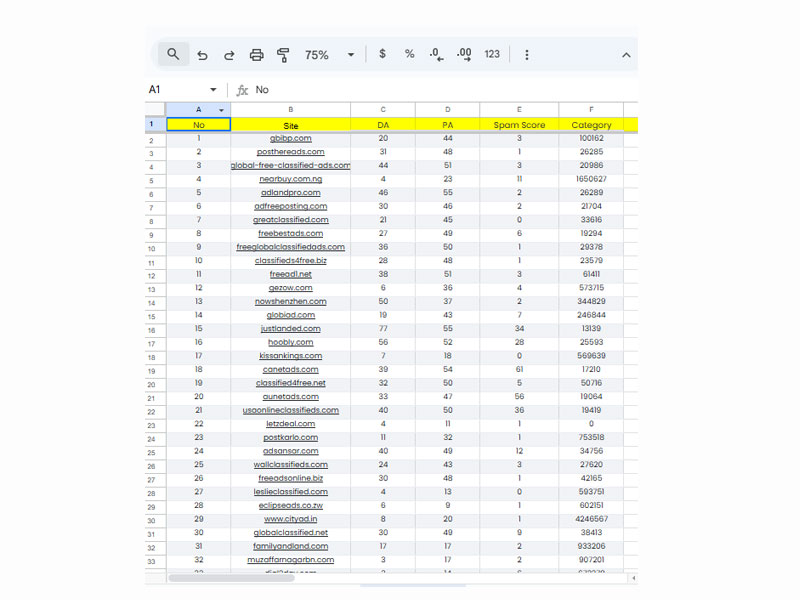Open the column A header dropdown arrow

221,110
